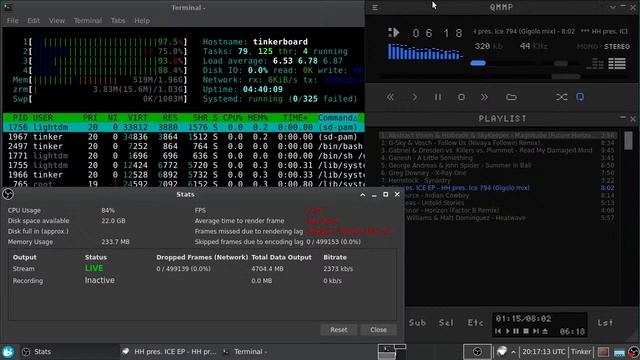
Task: Open the Terminal File menu
Action: [x=12, y=20]
